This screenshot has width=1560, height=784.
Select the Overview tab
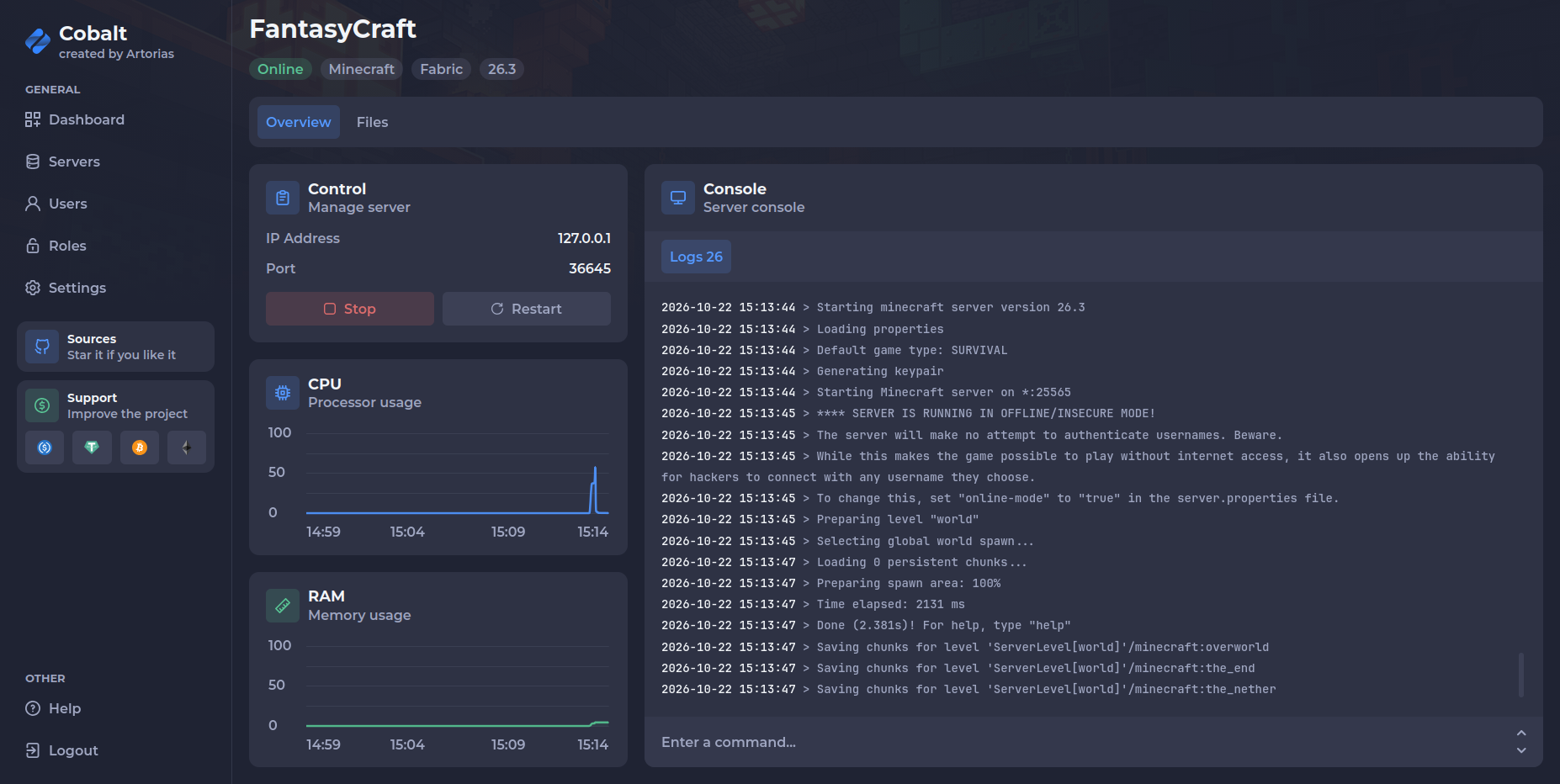click(x=299, y=122)
